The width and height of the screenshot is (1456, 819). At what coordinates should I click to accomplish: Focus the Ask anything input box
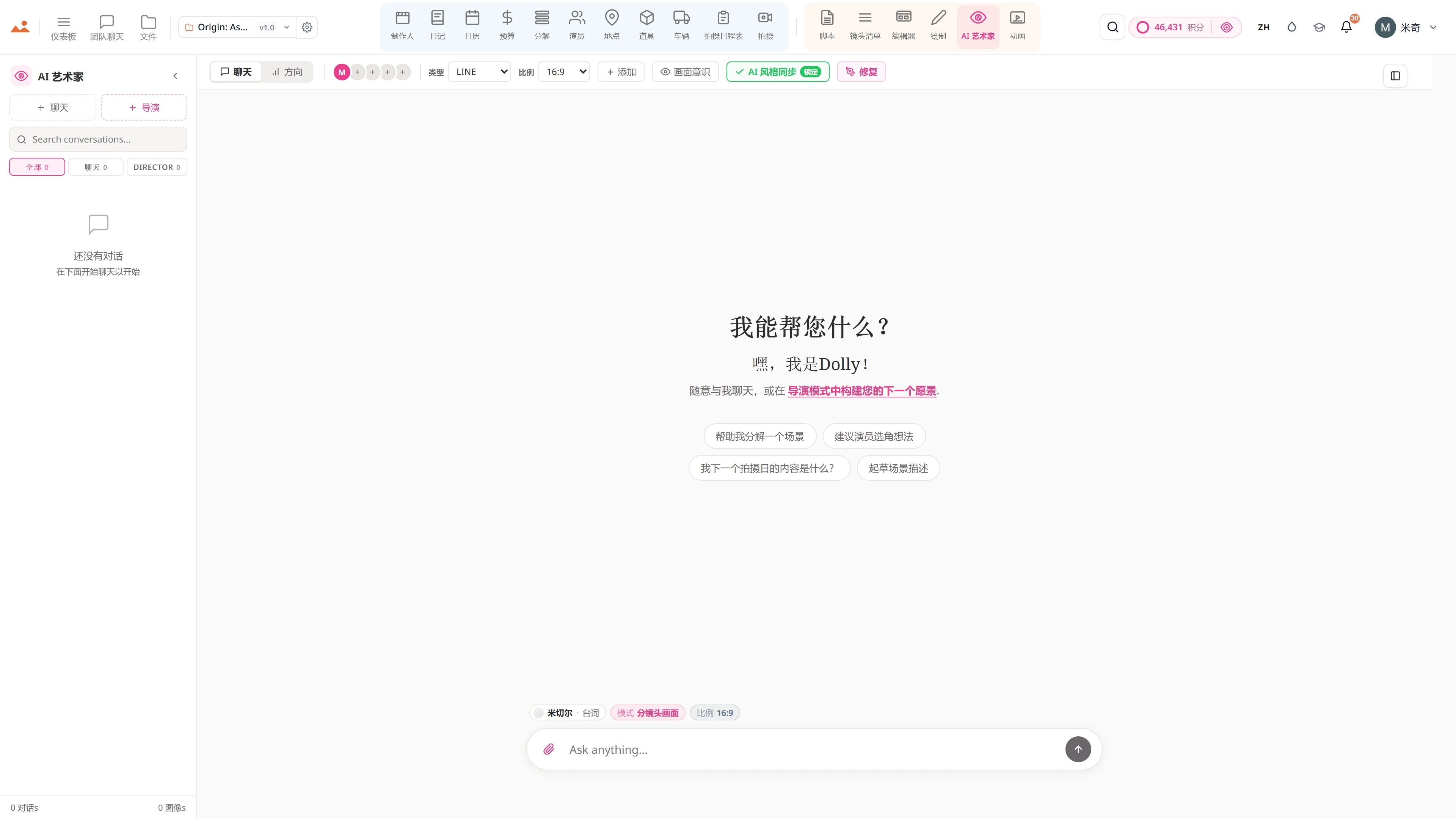click(x=814, y=750)
